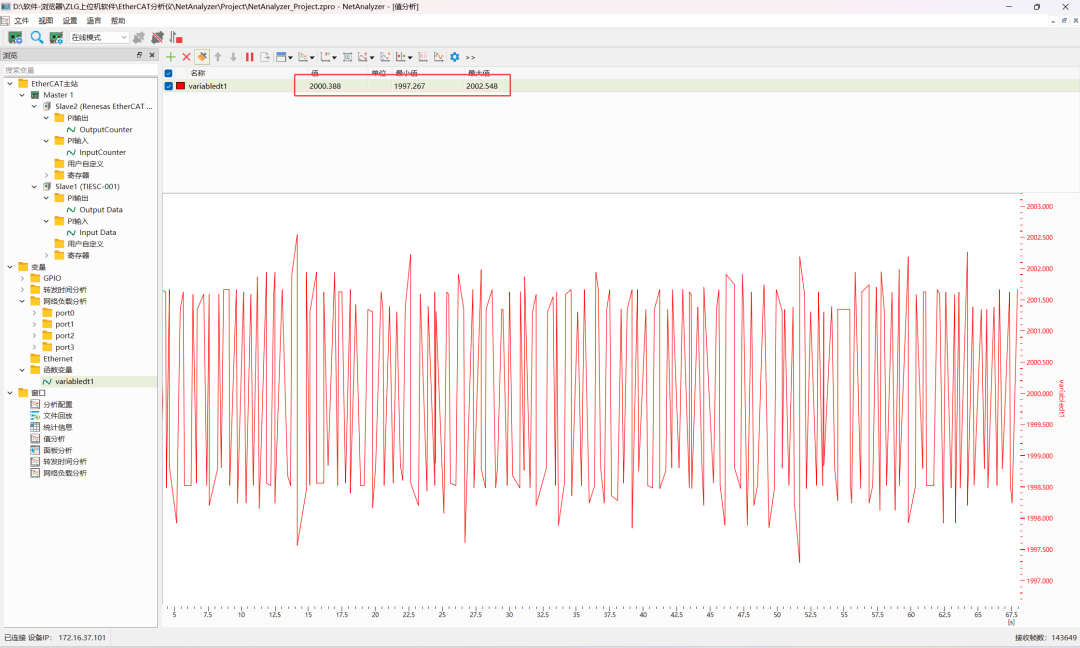Screen dimensions: 1080x648
Task: Expand the port0 folder
Action: click(34, 313)
